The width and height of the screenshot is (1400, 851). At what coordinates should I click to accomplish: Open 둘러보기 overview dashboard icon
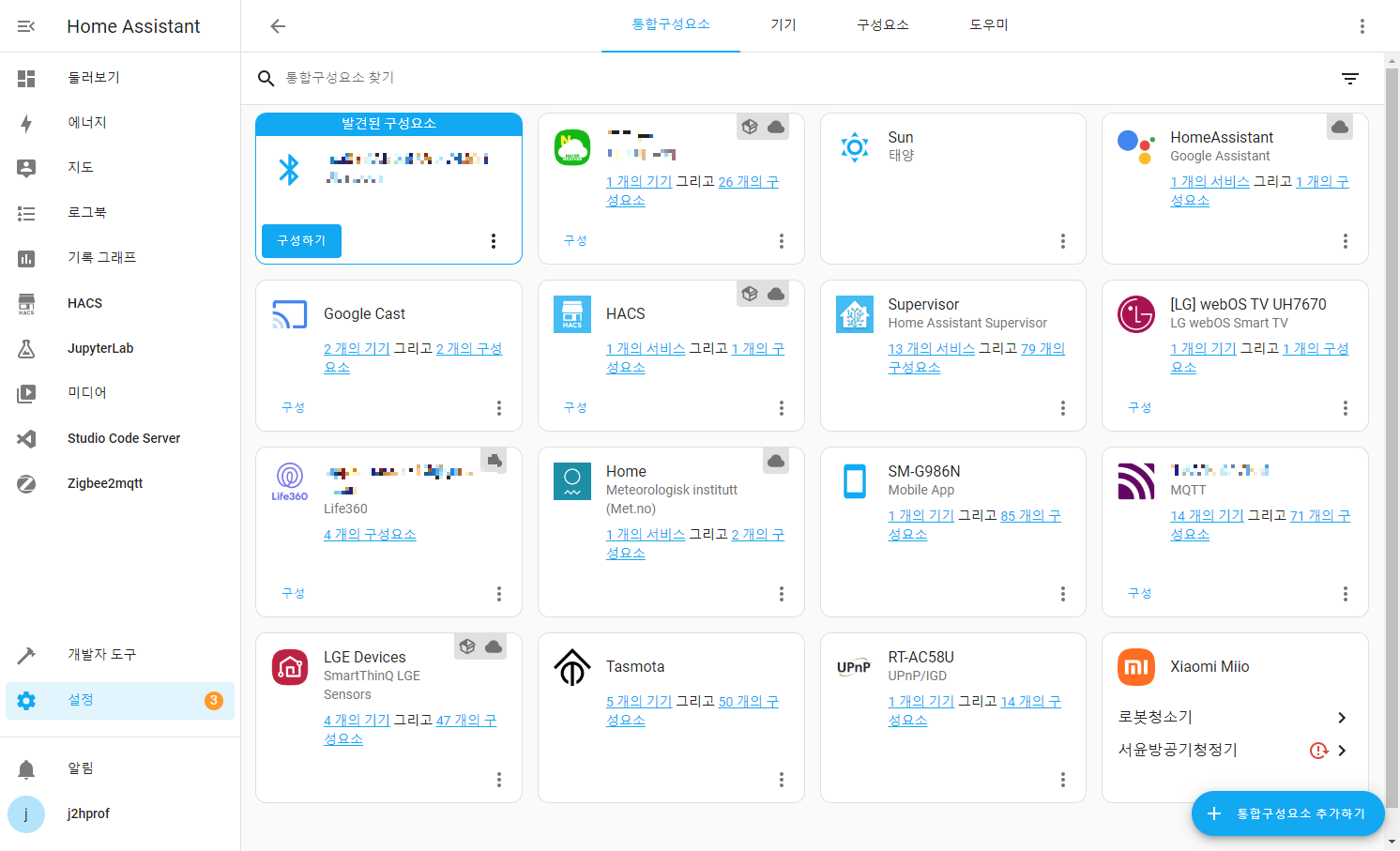tap(26, 78)
